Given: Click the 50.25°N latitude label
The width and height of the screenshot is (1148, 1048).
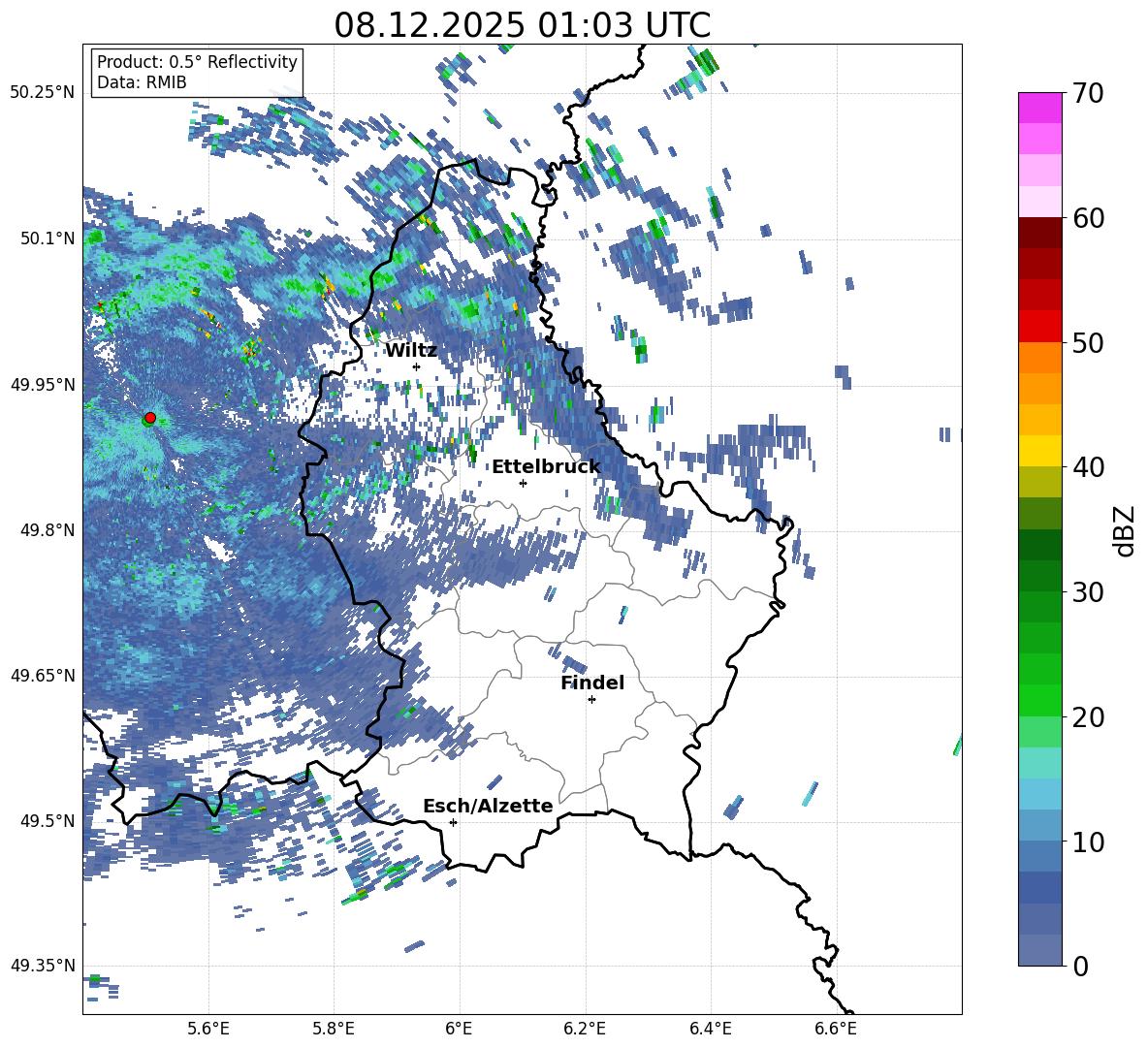Looking at the screenshot, I should point(43,93).
